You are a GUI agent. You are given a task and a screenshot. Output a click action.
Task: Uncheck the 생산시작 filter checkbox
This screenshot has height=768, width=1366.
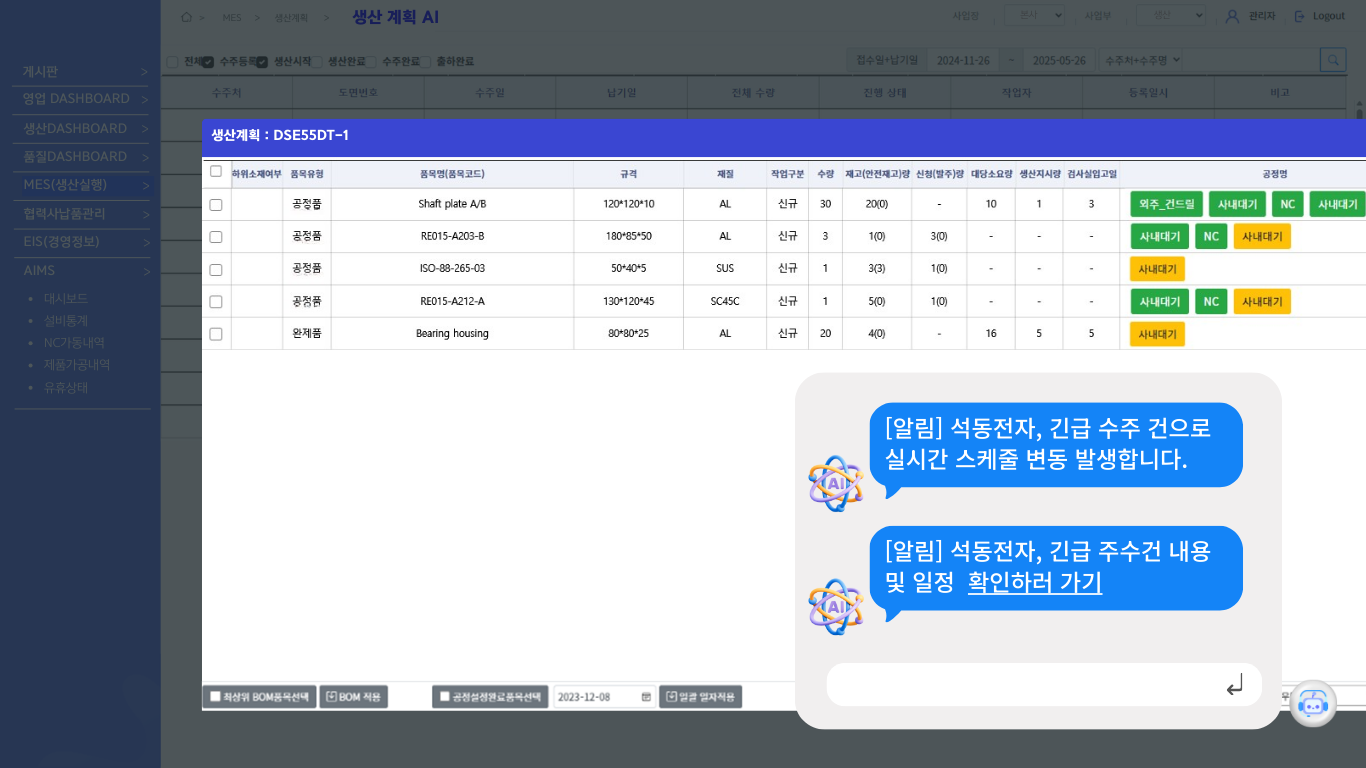point(262,61)
